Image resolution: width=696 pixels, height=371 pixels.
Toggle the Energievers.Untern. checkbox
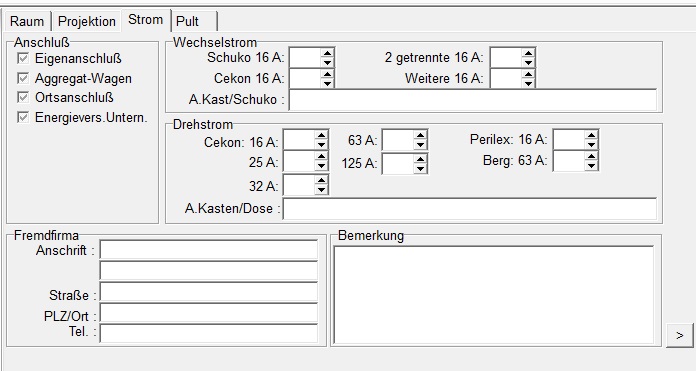(x=23, y=117)
